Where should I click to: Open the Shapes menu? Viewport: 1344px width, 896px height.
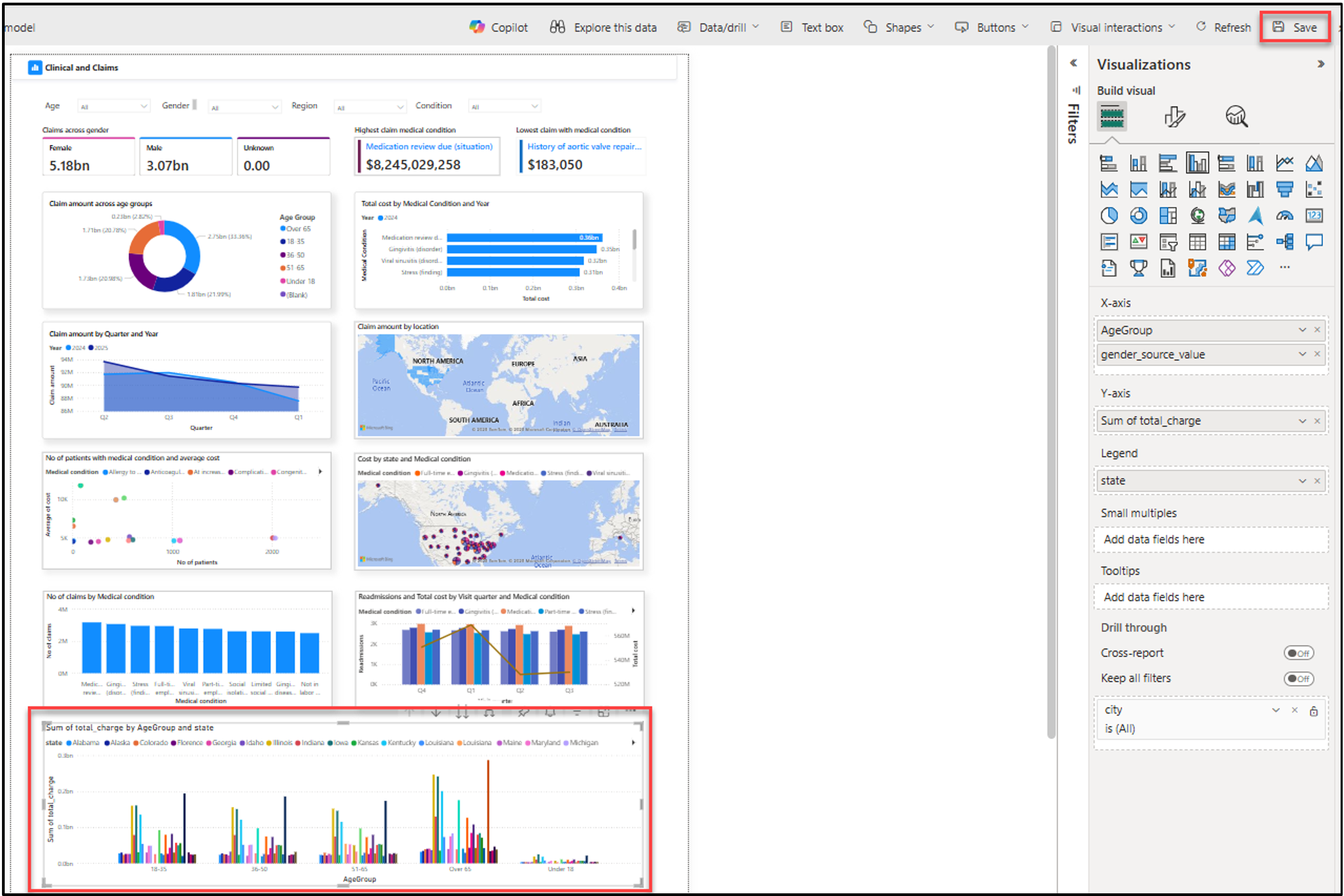tap(899, 27)
